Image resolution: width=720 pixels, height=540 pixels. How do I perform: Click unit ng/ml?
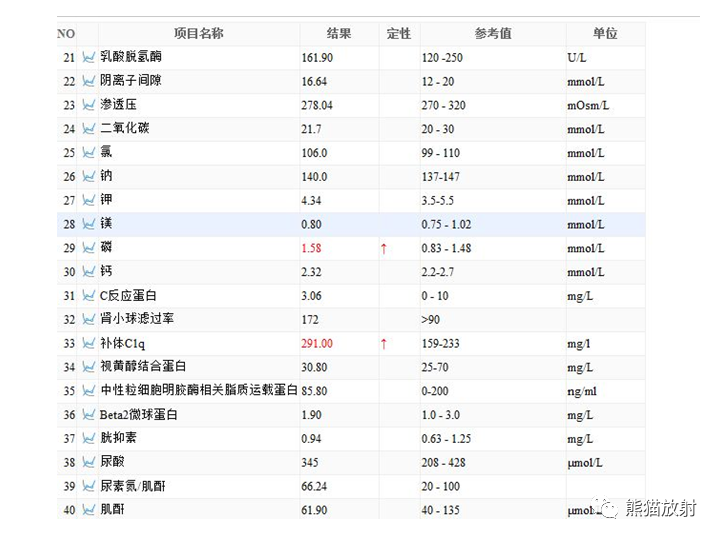coord(582,391)
